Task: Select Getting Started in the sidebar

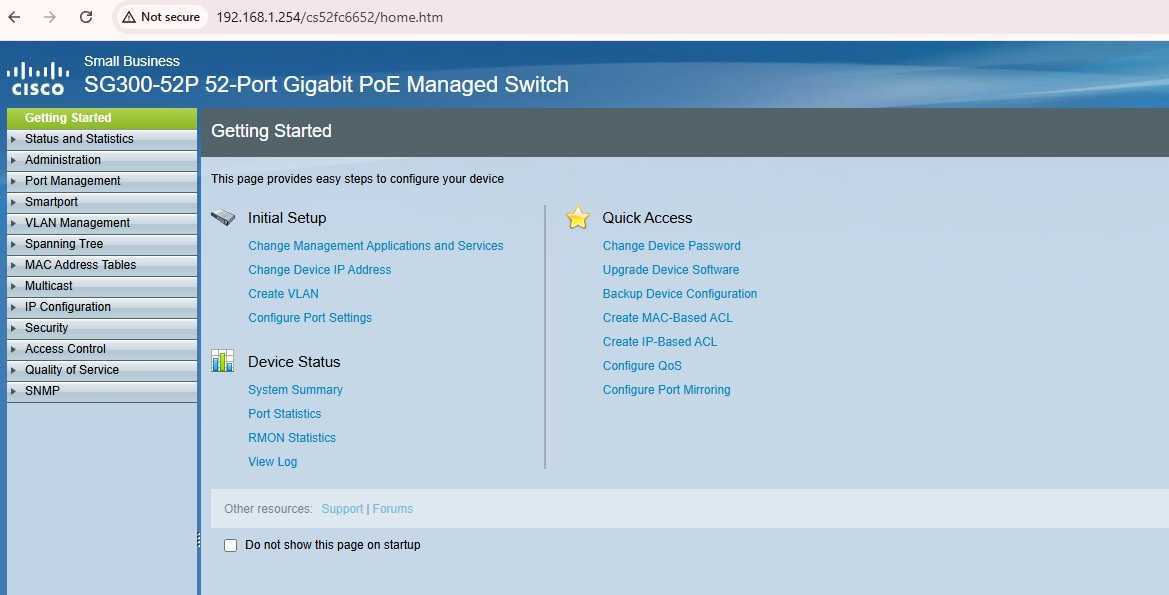Action: pos(102,118)
